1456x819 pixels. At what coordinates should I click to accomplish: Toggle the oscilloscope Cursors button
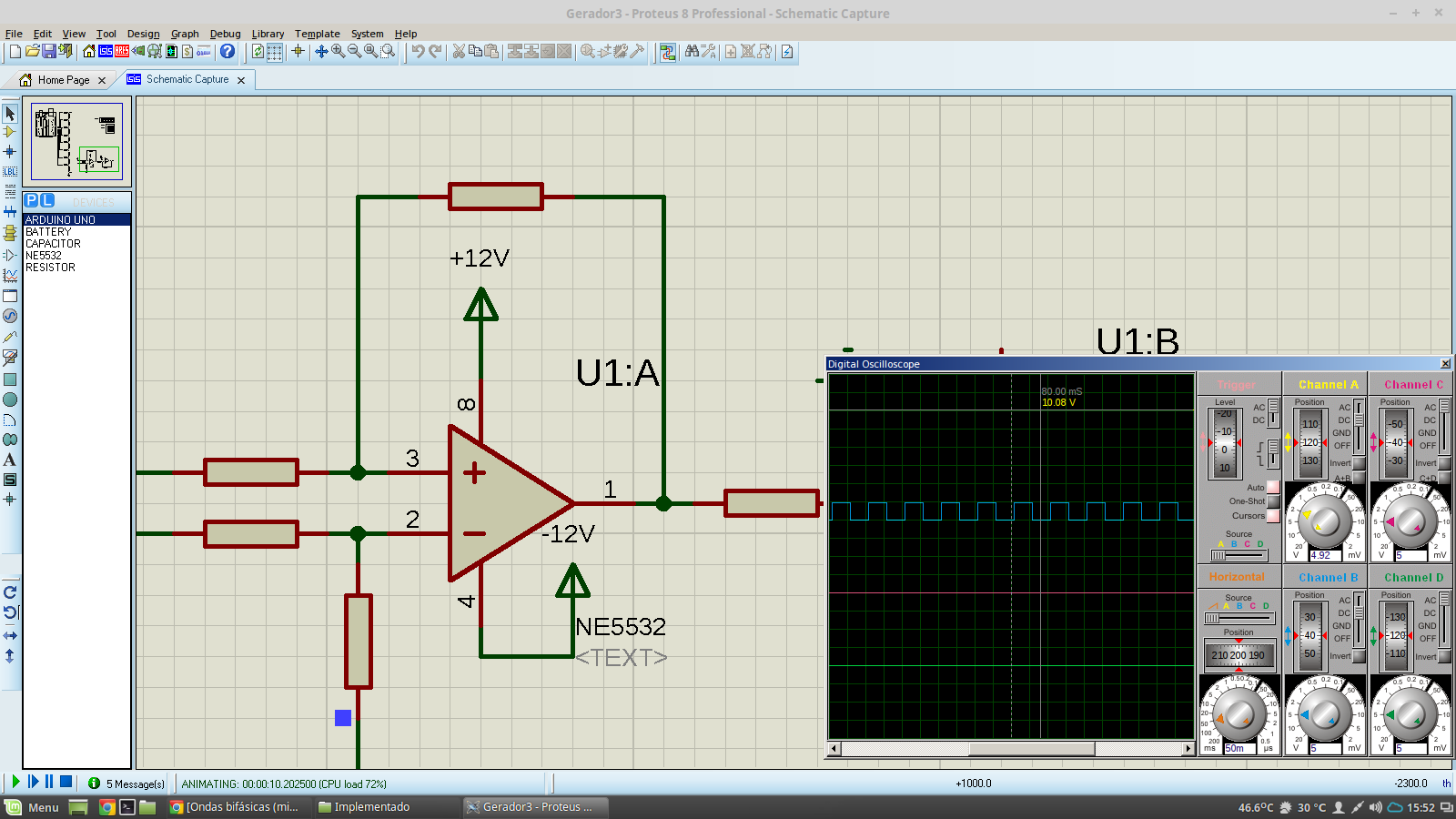(x=1273, y=516)
